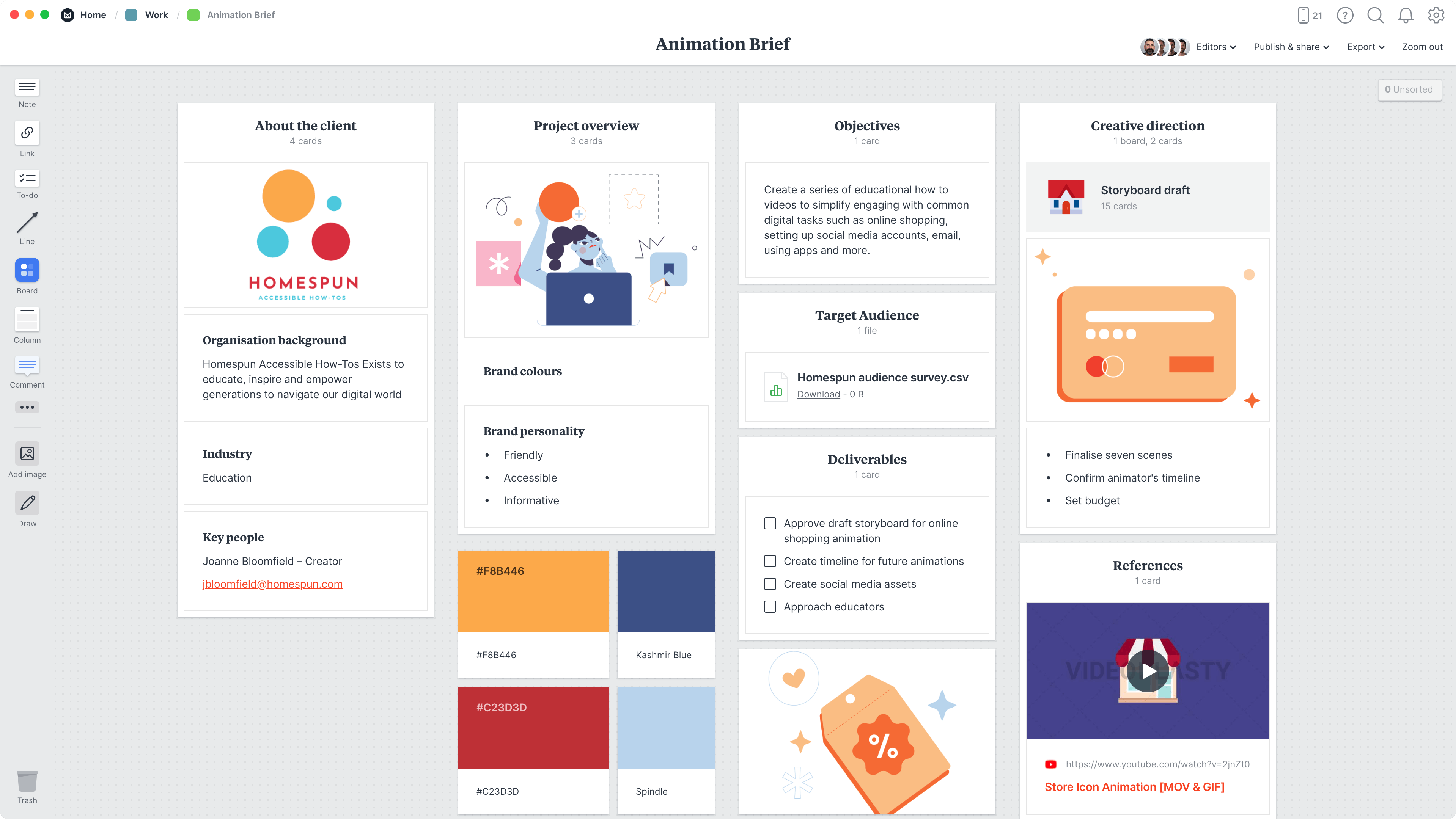Screen dimensions: 1456x819
Task: Toggle the Approve draft storyboard checkbox
Action: (770, 523)
